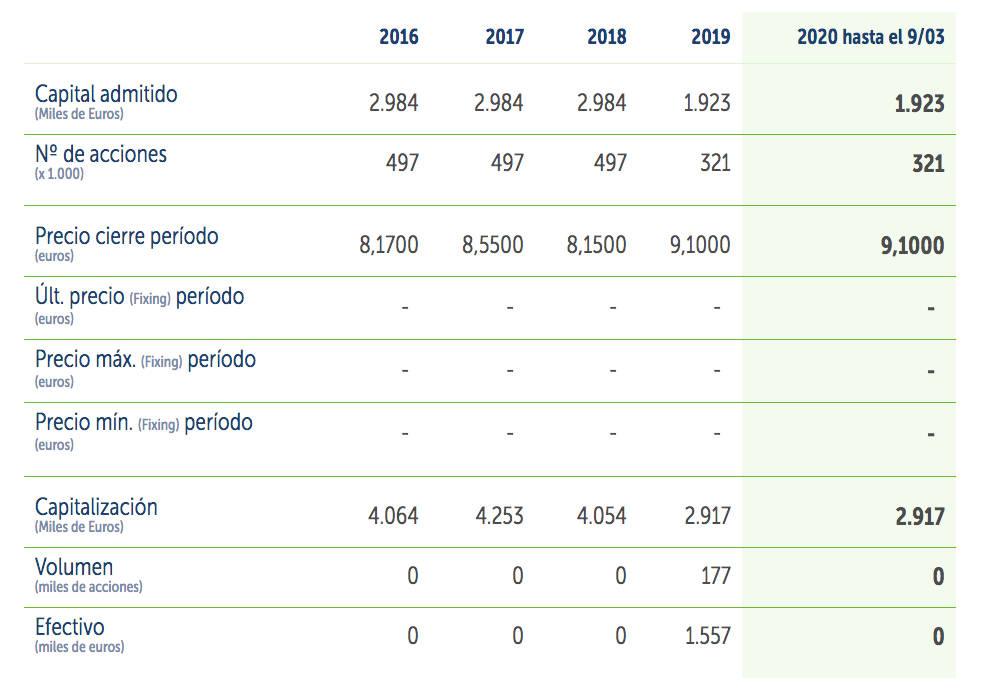Click the 2019 Efectivo value 1.557
990x687 pixels.
pos(707,636)
